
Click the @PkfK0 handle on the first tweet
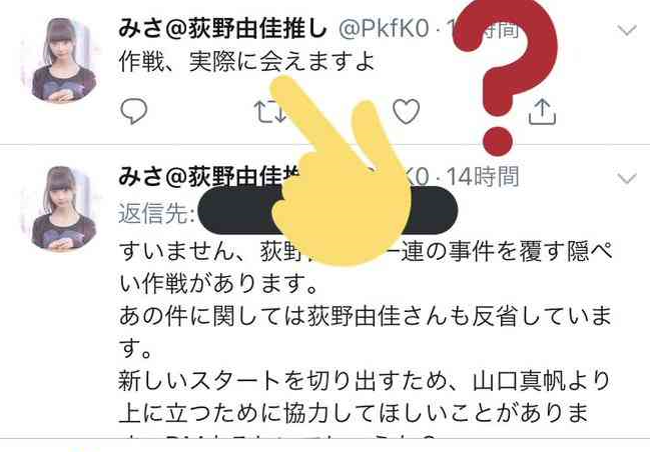pos(383,29)
